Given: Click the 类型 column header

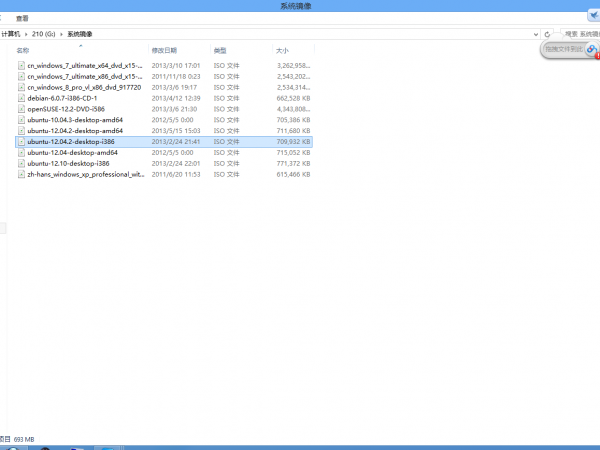Looking at the screenshot, I should pyautogui.click(x=220, y=50).
